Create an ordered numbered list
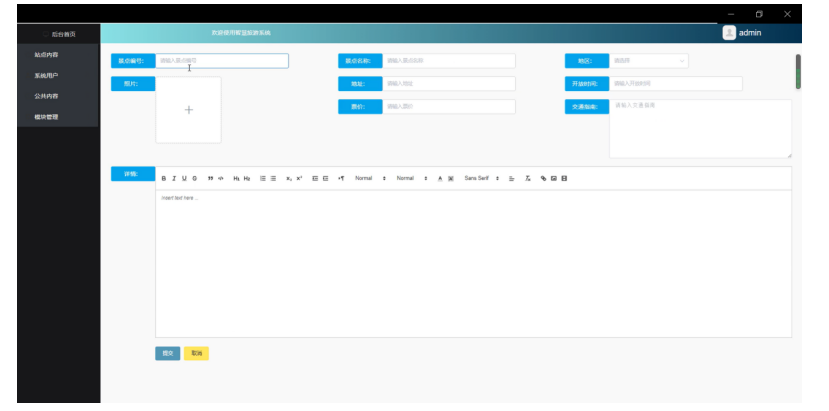Screen dimensions: 829x411 point(263,179)
